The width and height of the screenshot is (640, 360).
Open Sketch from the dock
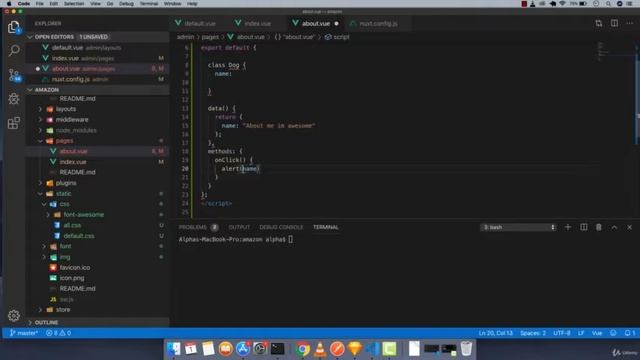(355, 349)
